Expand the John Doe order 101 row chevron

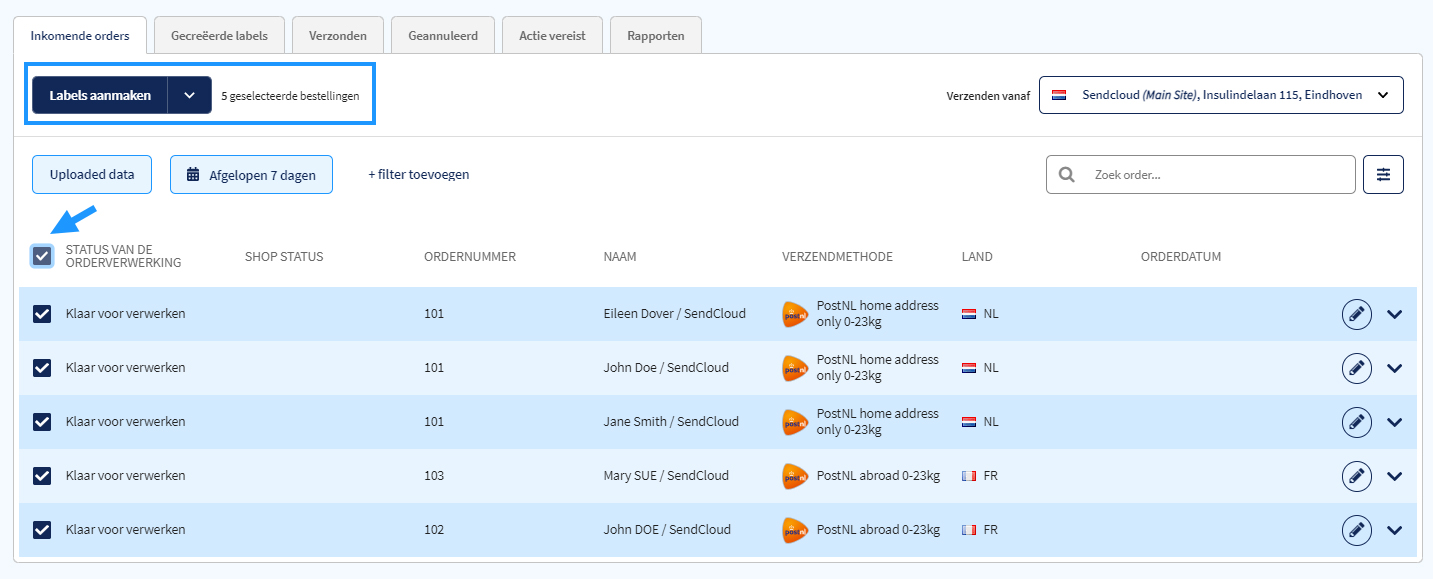pyautogui.click(x=1395, y=368)
